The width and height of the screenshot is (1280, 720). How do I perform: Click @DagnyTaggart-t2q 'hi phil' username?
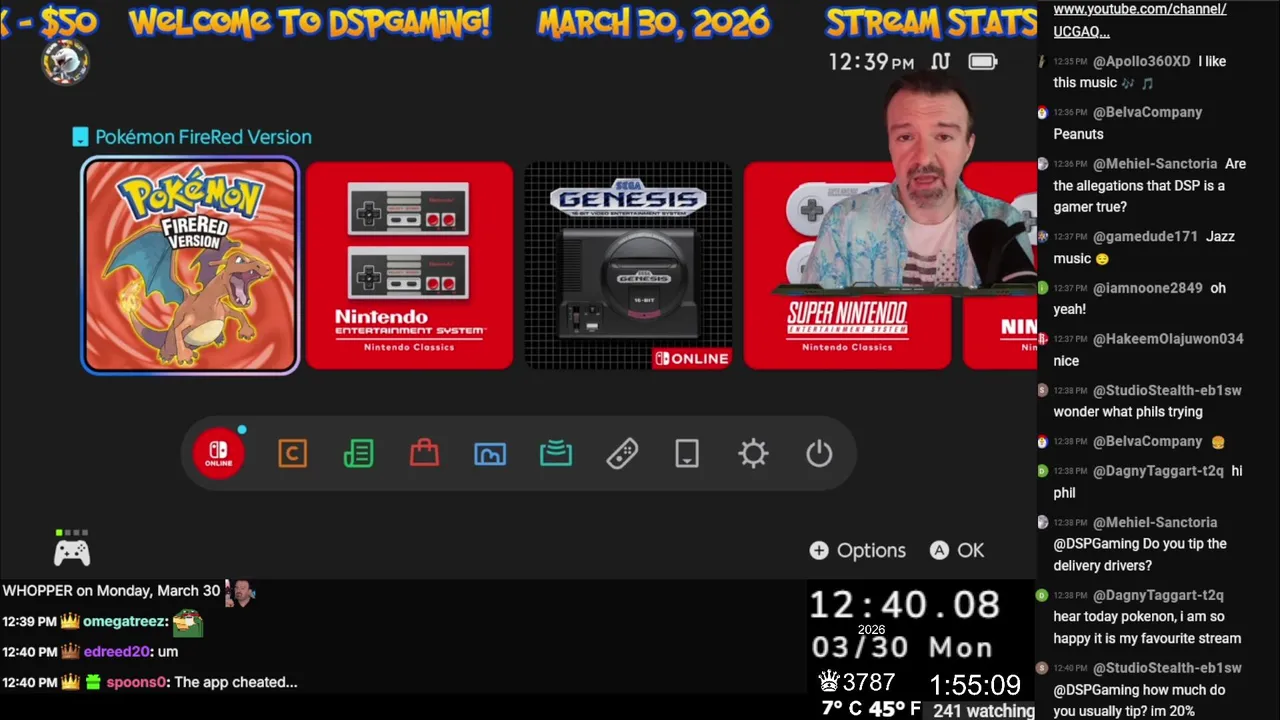1158,471
